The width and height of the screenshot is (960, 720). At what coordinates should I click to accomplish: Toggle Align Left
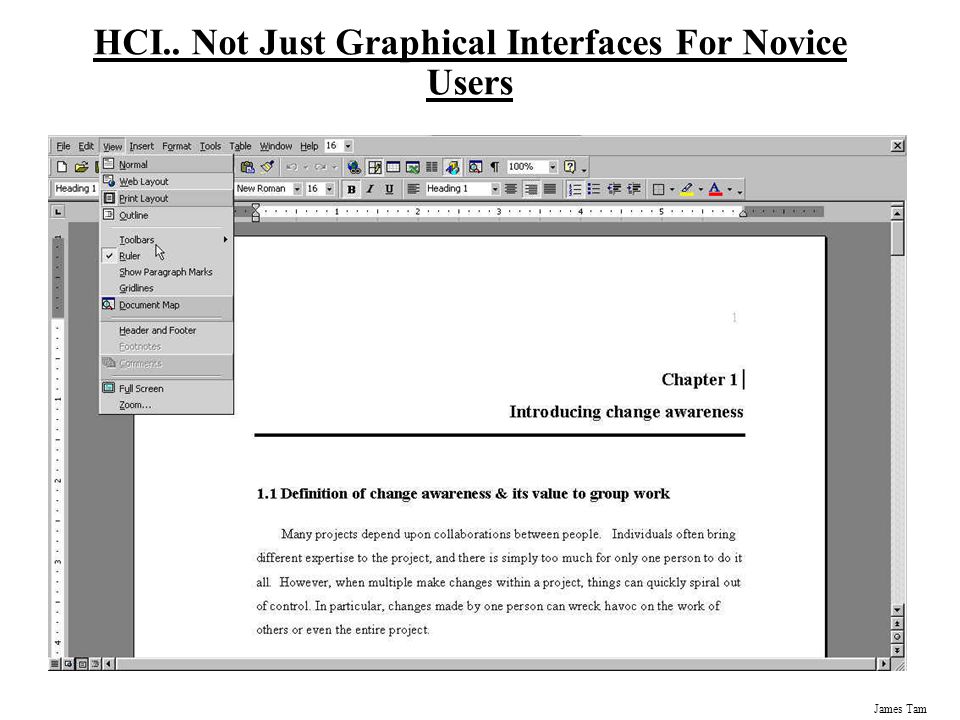tap(413, 189)
